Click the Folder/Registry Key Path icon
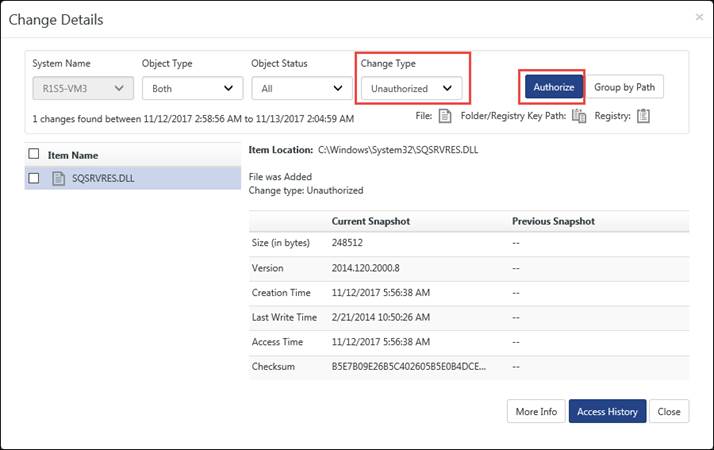 point(579,116)
